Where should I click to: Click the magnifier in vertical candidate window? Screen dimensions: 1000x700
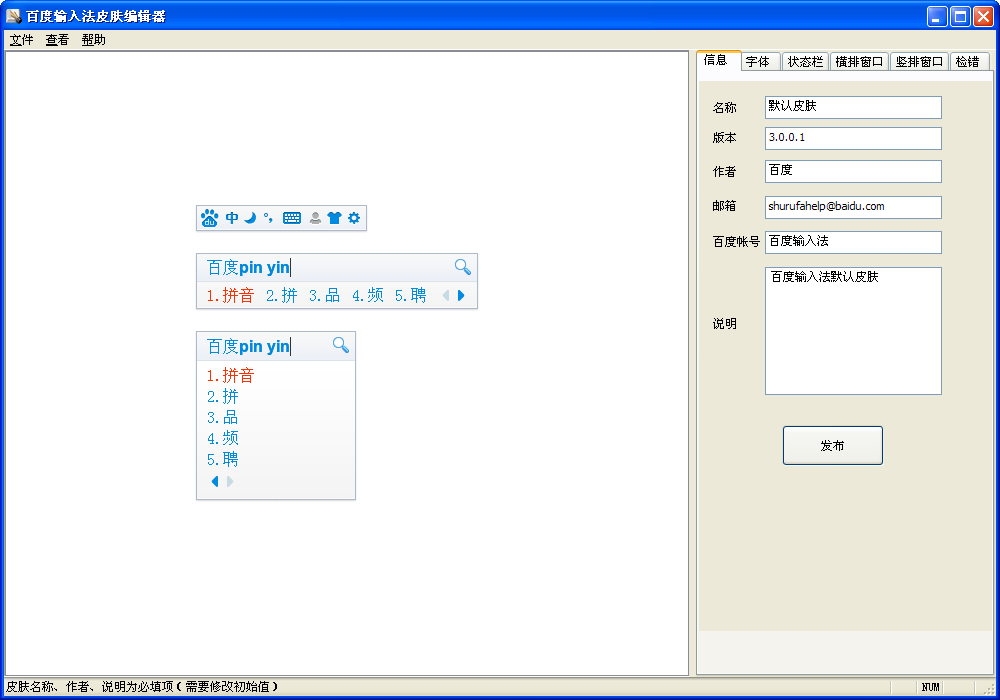(x=341, y=346)
